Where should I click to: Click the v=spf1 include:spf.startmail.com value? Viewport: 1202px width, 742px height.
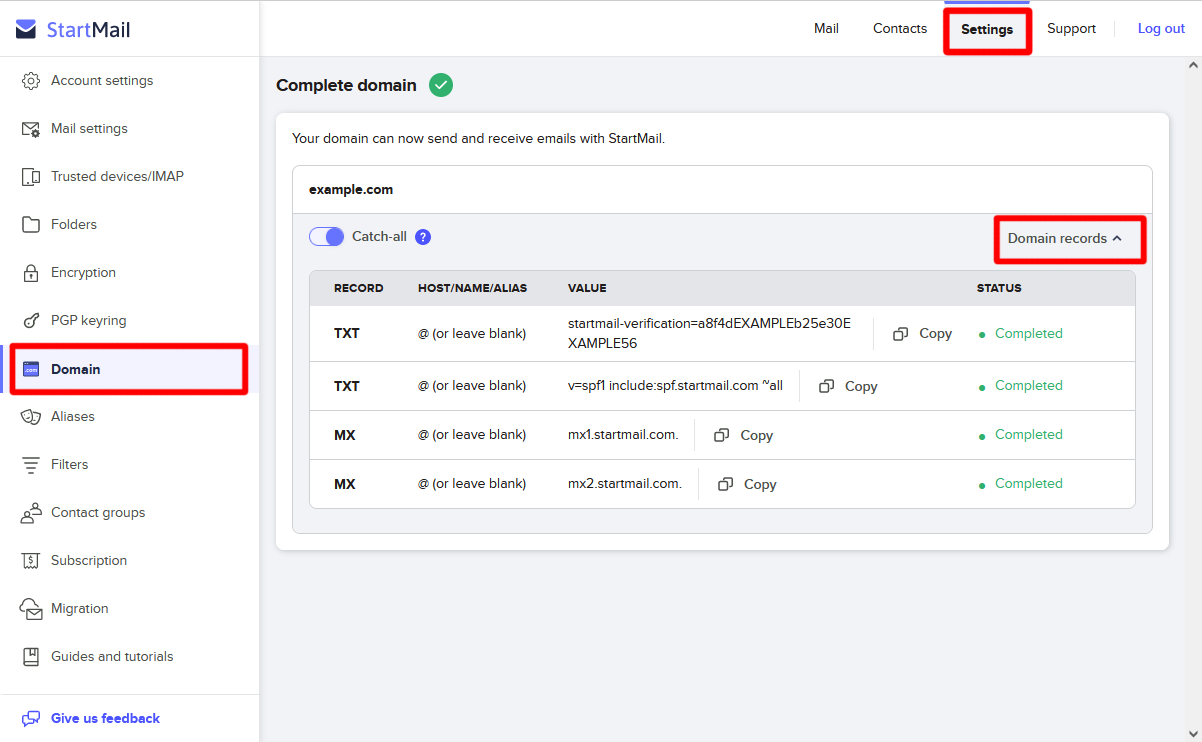click(x=675, y=386)
